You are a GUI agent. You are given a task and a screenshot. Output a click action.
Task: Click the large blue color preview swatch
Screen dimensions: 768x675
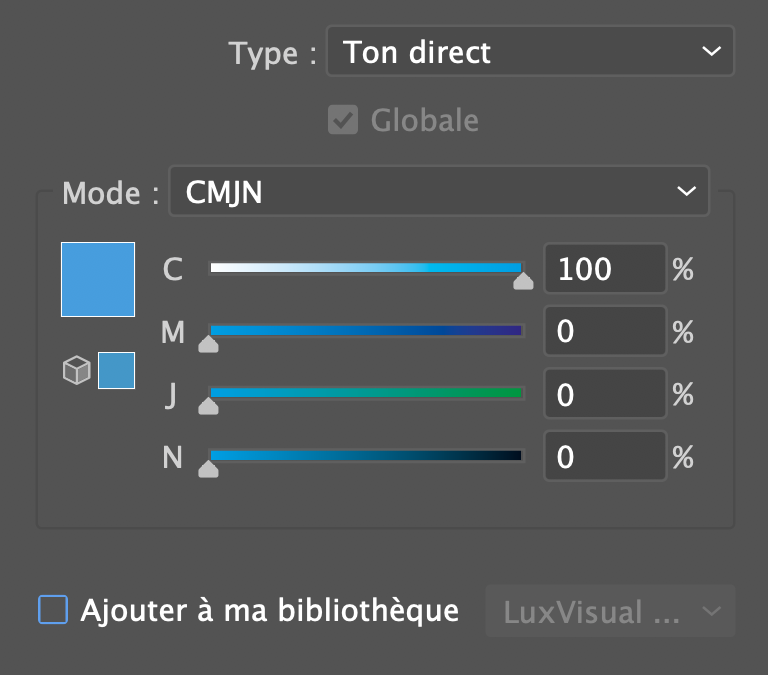click(98, 279)
